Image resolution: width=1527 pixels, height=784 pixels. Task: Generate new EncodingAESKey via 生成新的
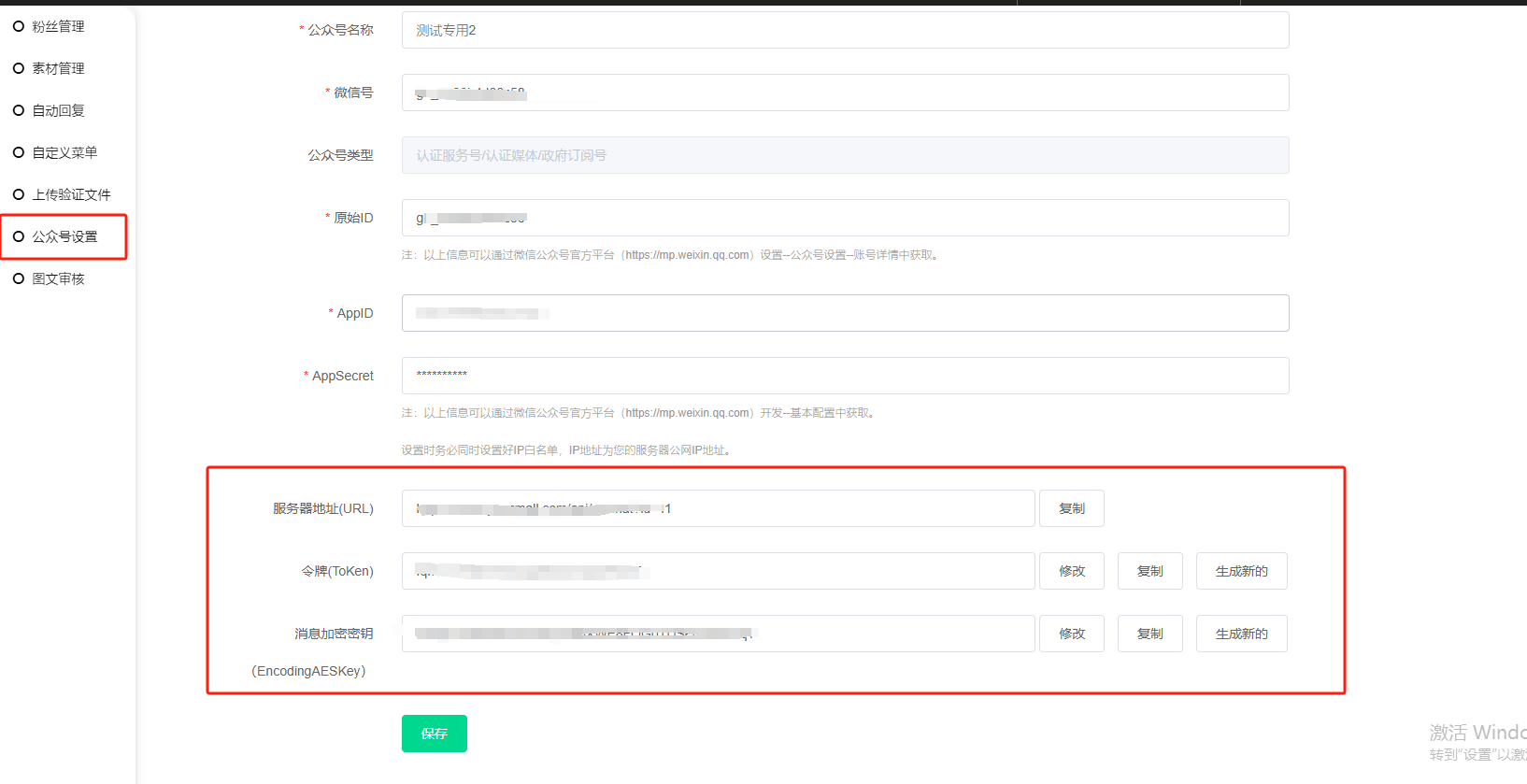[1241, 634]
